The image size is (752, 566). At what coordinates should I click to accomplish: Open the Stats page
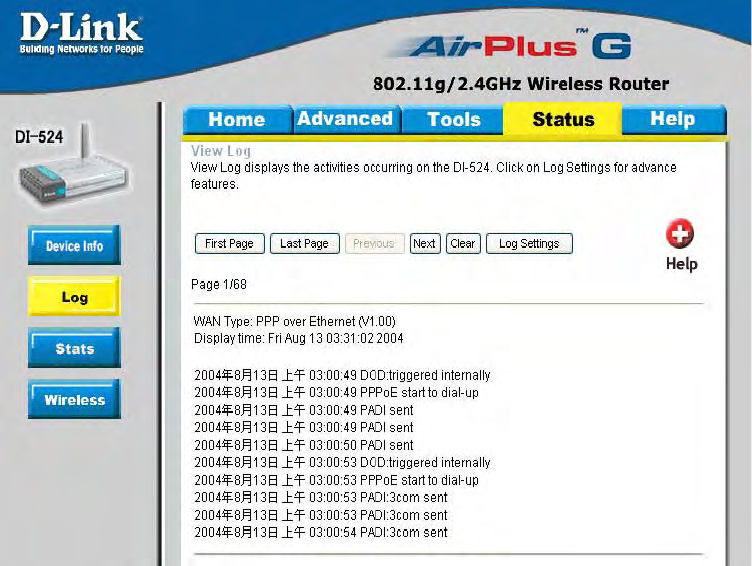click(x=74, y=348)
